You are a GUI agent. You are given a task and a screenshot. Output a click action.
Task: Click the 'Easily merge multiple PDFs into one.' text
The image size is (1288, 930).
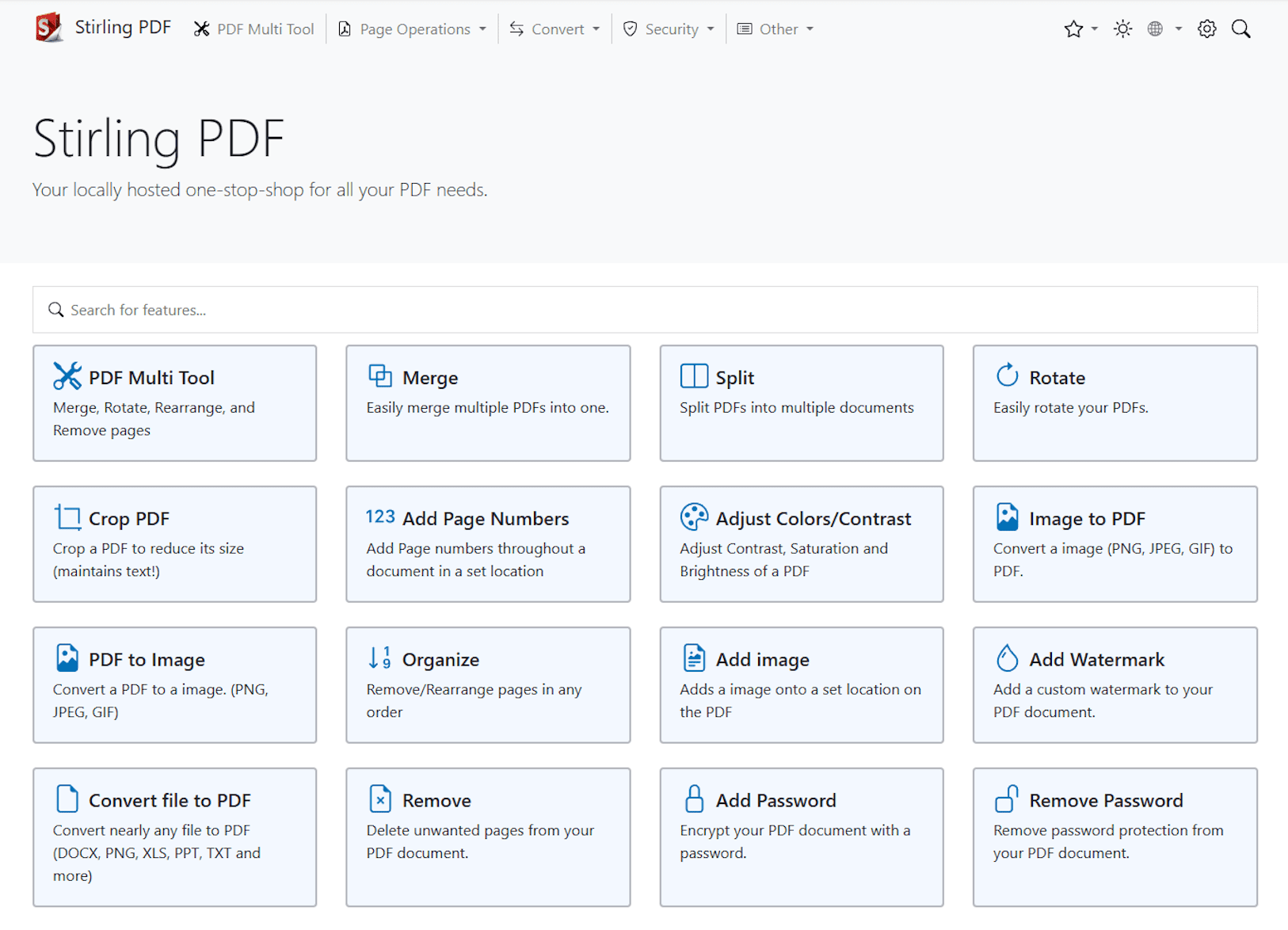tap(488, 408)
